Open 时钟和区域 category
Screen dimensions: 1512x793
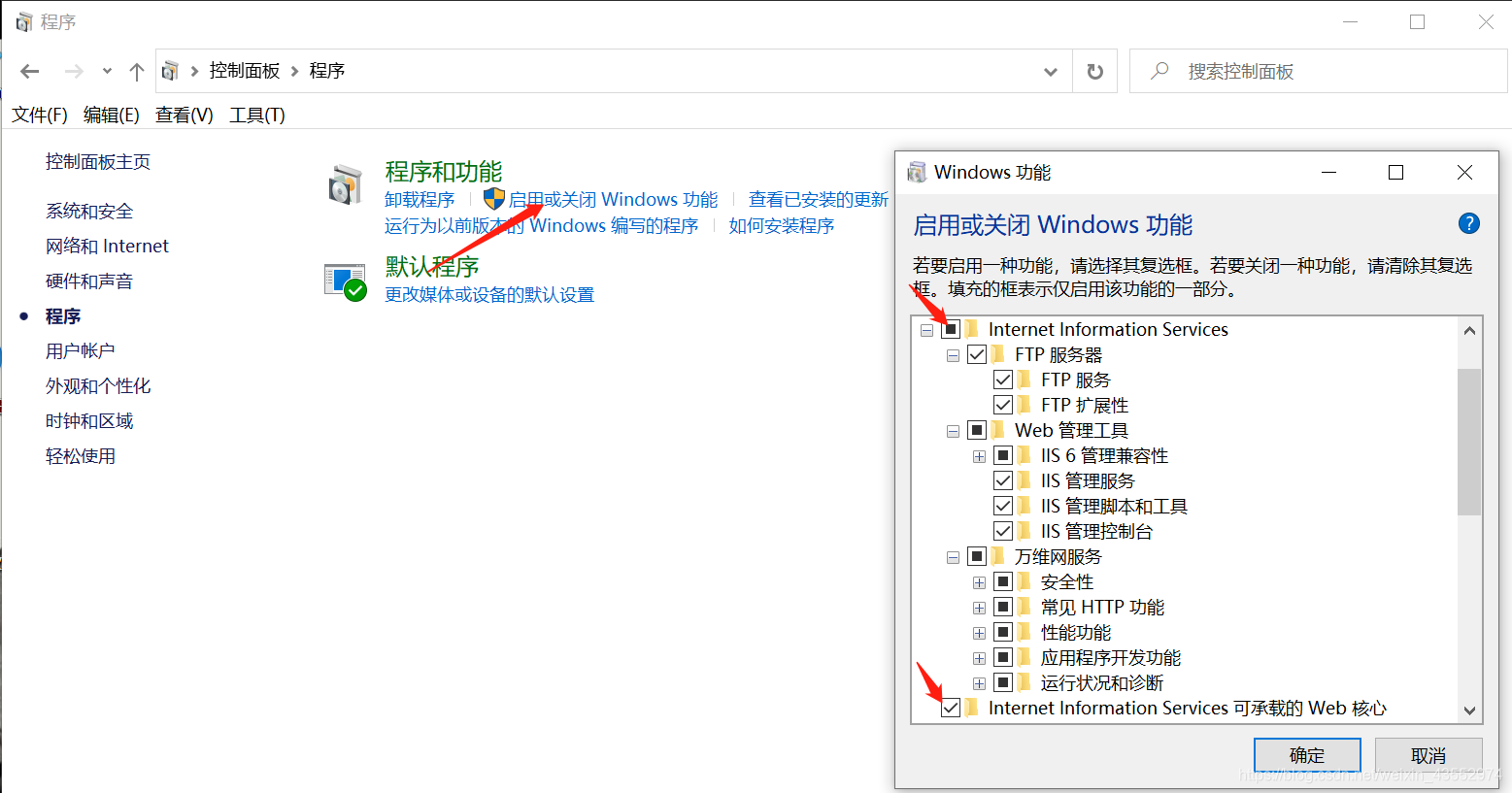[x=89, y=420]
